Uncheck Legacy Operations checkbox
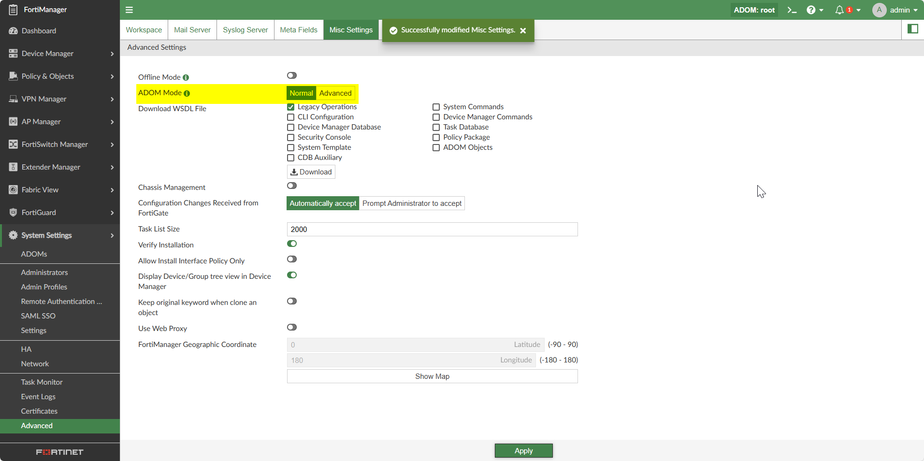Screen dimensions: 924x461 [291, 107]
